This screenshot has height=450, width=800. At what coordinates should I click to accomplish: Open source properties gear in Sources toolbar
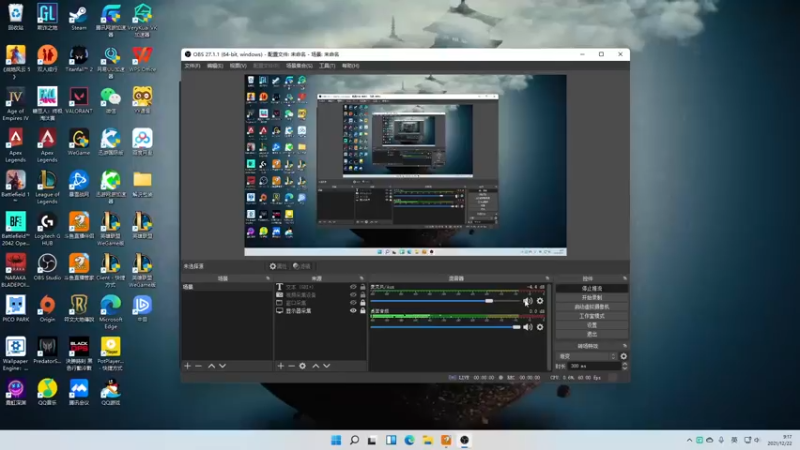click(303, 366)
